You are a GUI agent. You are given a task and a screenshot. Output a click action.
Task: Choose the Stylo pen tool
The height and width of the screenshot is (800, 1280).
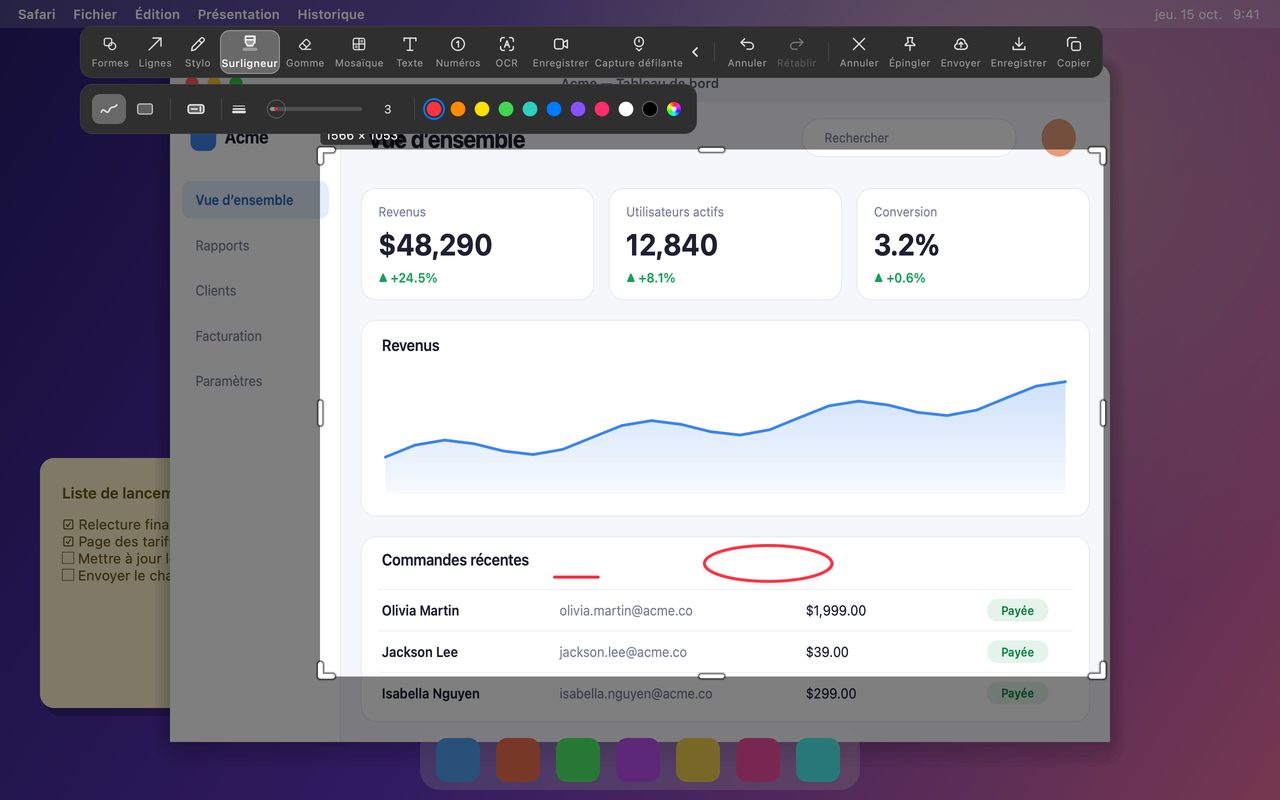click(198, 51)
